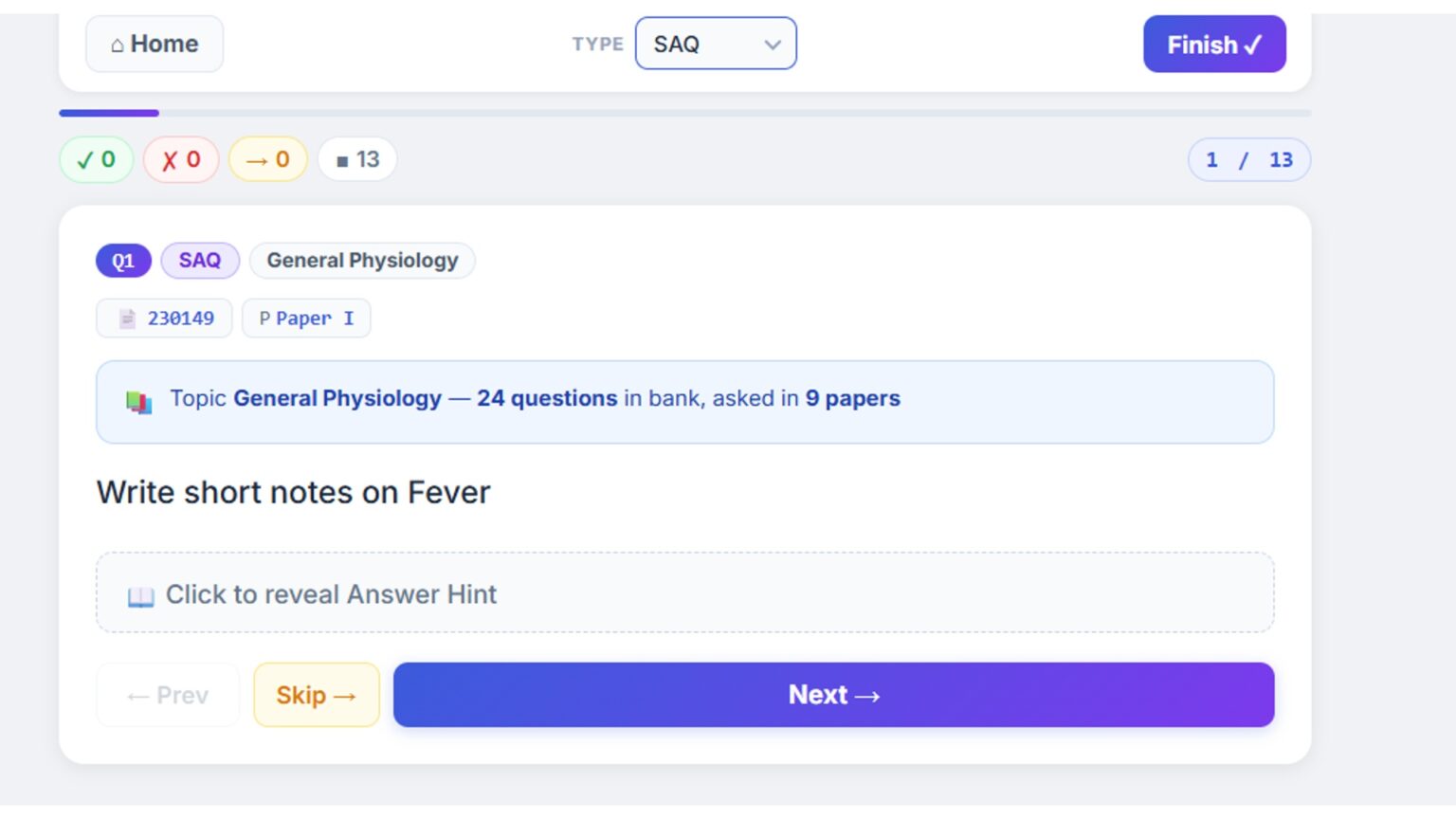Click the Home button with house icon
The width and height of the screenshot is (1456, 819).
coord(155,44)
